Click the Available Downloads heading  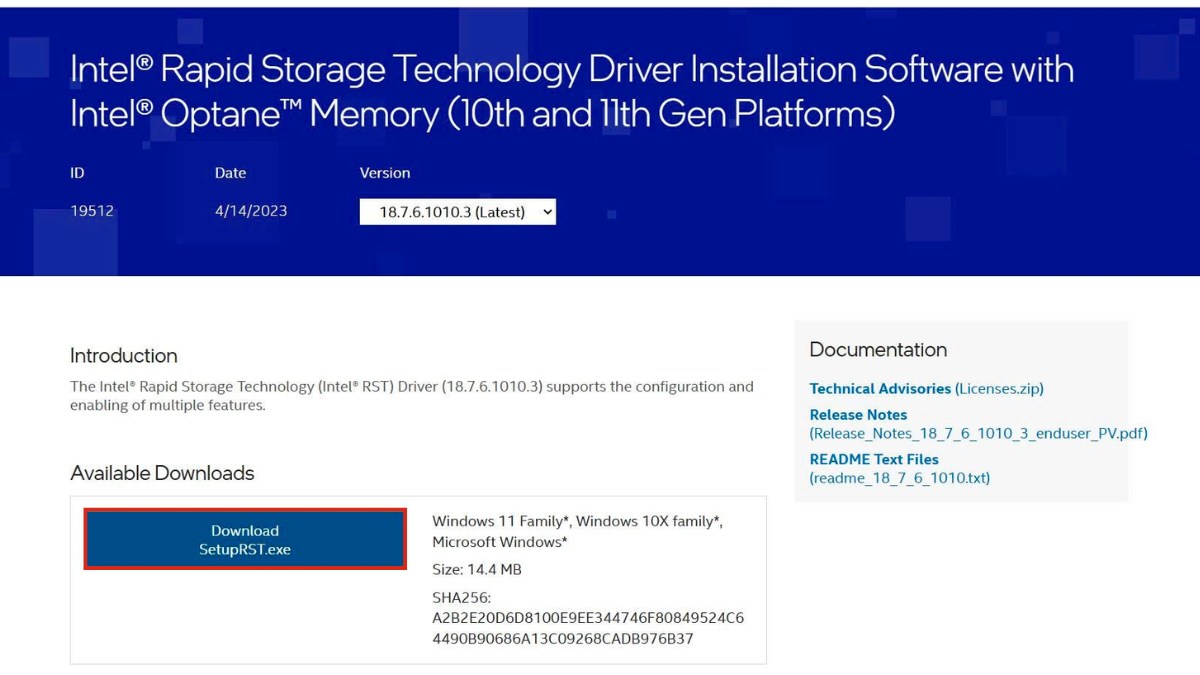pos(161,473)
